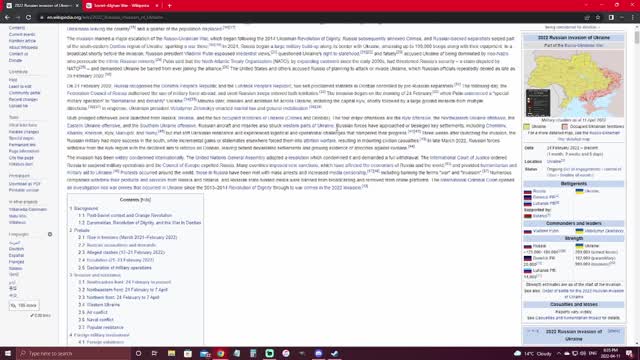
Task: Go back using the browser back arrow
Action: (x=7, y=18)
